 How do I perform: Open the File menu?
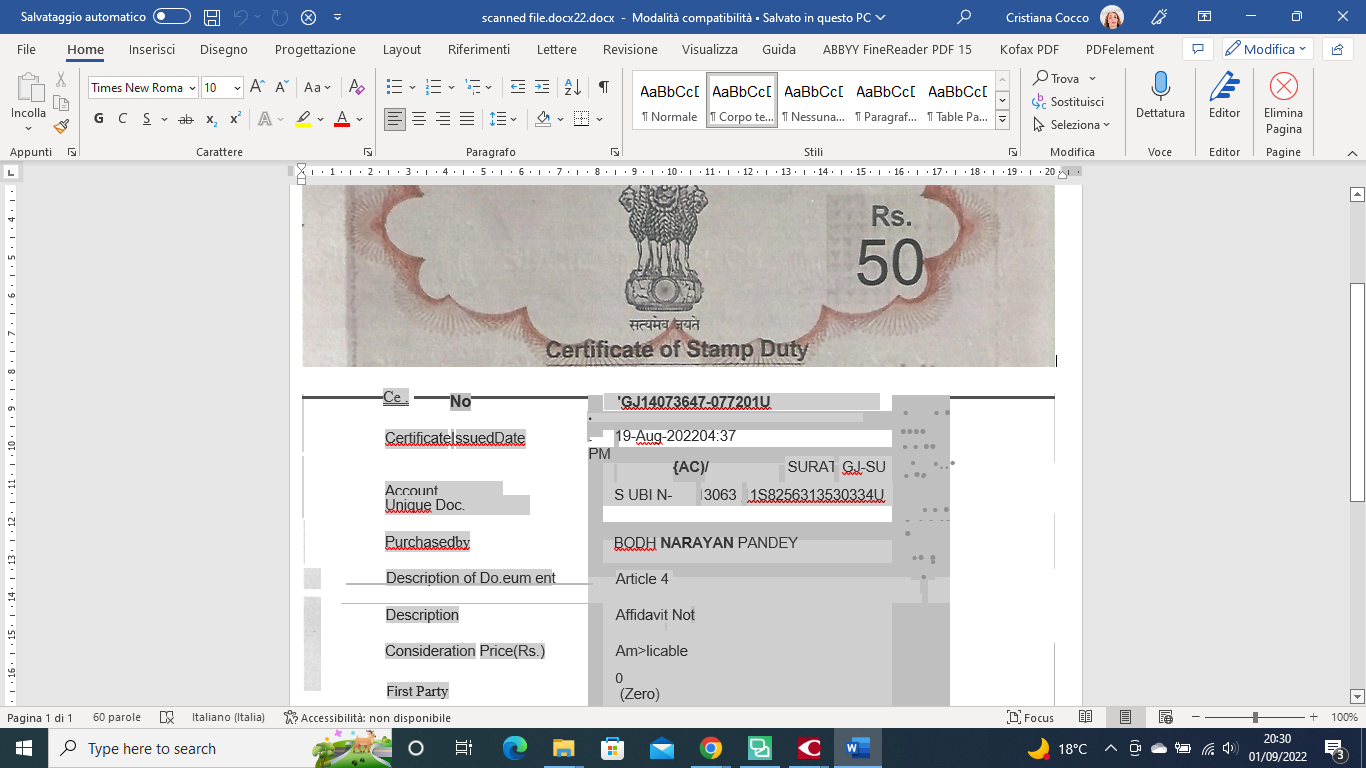(x=27, y=49)
